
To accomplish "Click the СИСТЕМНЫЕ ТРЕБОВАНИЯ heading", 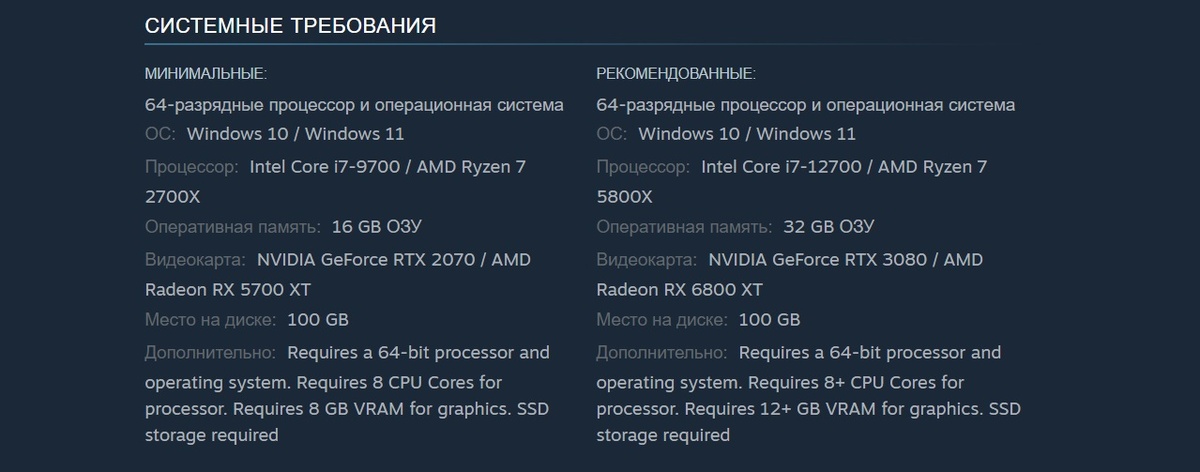I will [x=290, y=25].
